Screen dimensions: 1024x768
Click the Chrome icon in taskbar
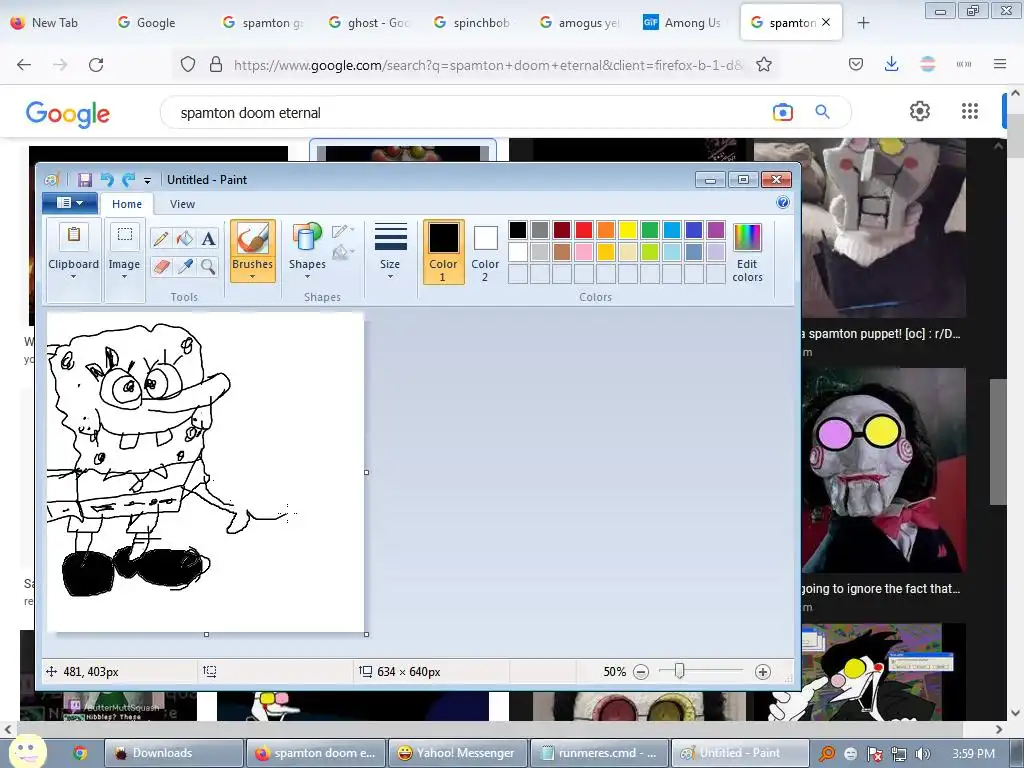tap(80, 753)
